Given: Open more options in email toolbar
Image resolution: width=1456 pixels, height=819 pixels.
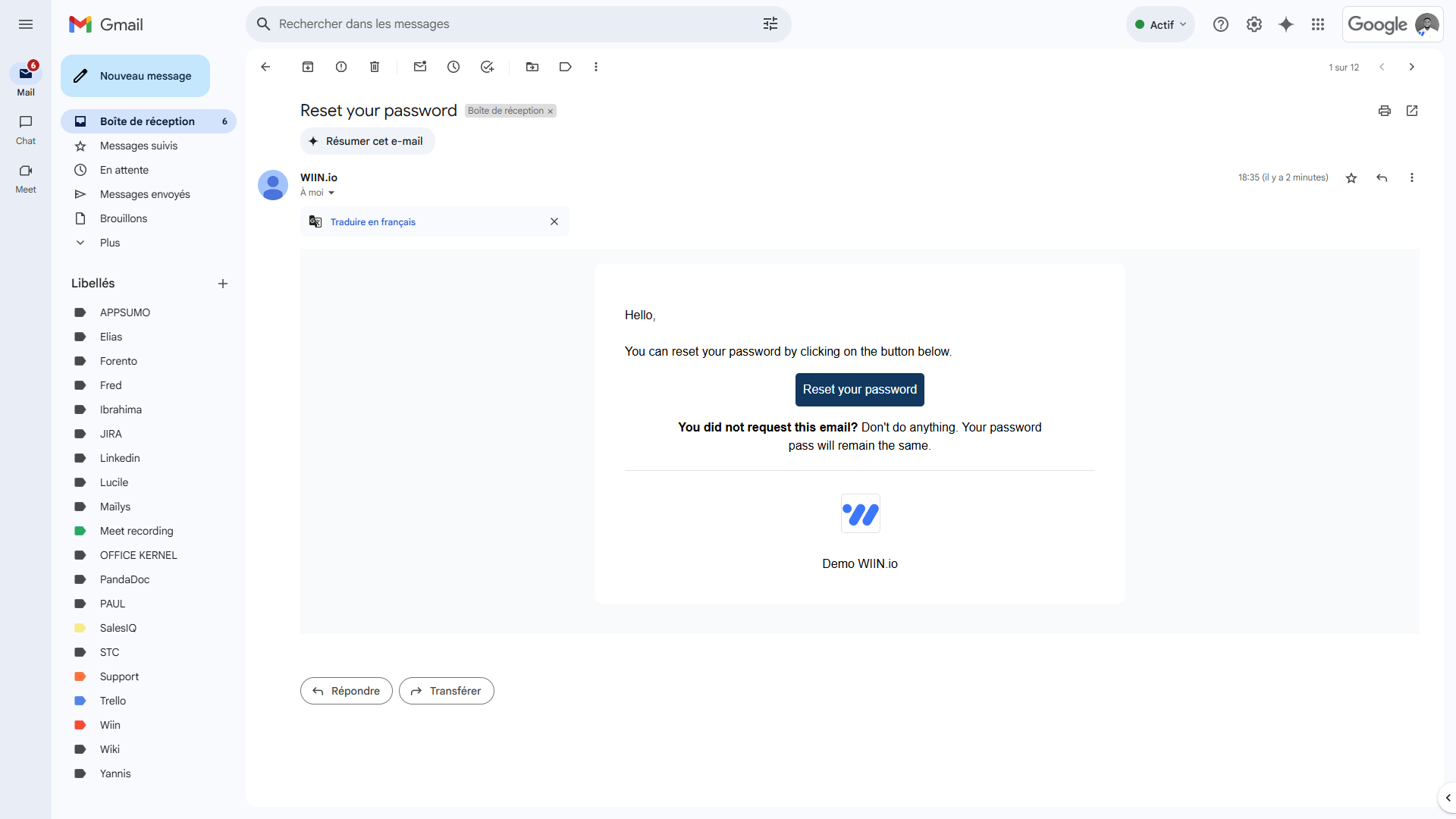Looking at the screenshot, I should click(x=596, y=67).
